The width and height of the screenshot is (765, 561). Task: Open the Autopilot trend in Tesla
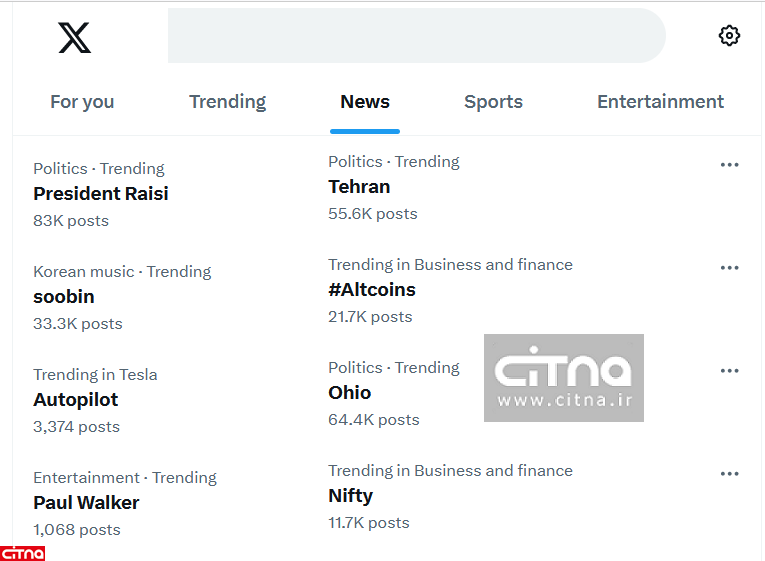76,400
